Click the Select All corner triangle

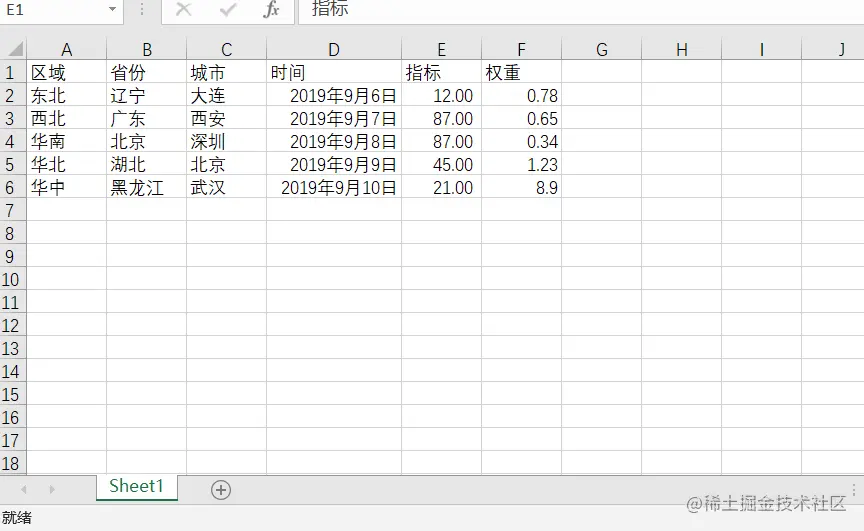coord(15,49)
